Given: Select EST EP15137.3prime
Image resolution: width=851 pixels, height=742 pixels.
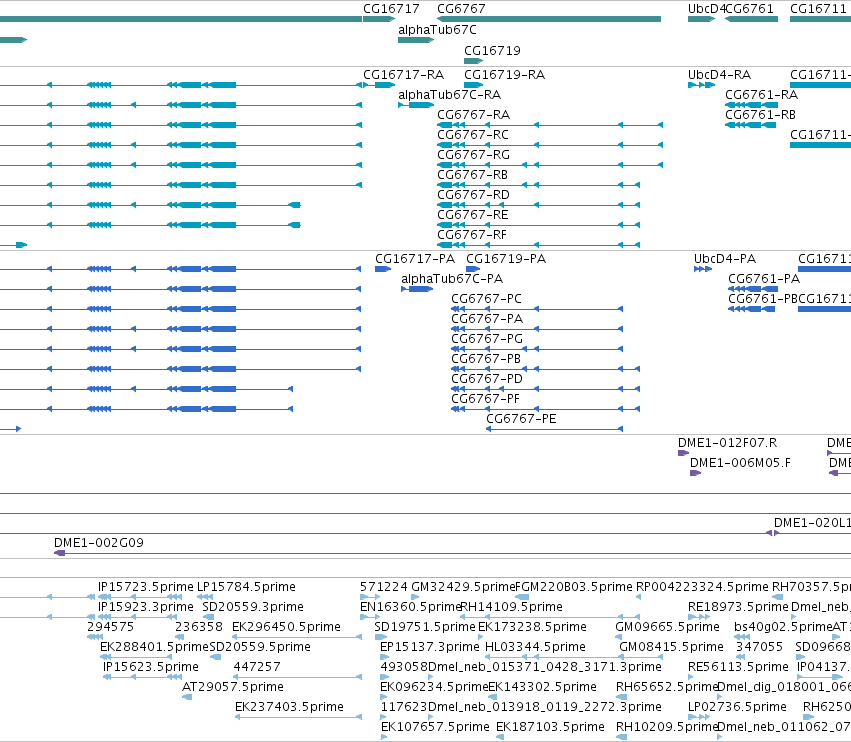Looking at the screenshot, I should click(x=430, y=647).
